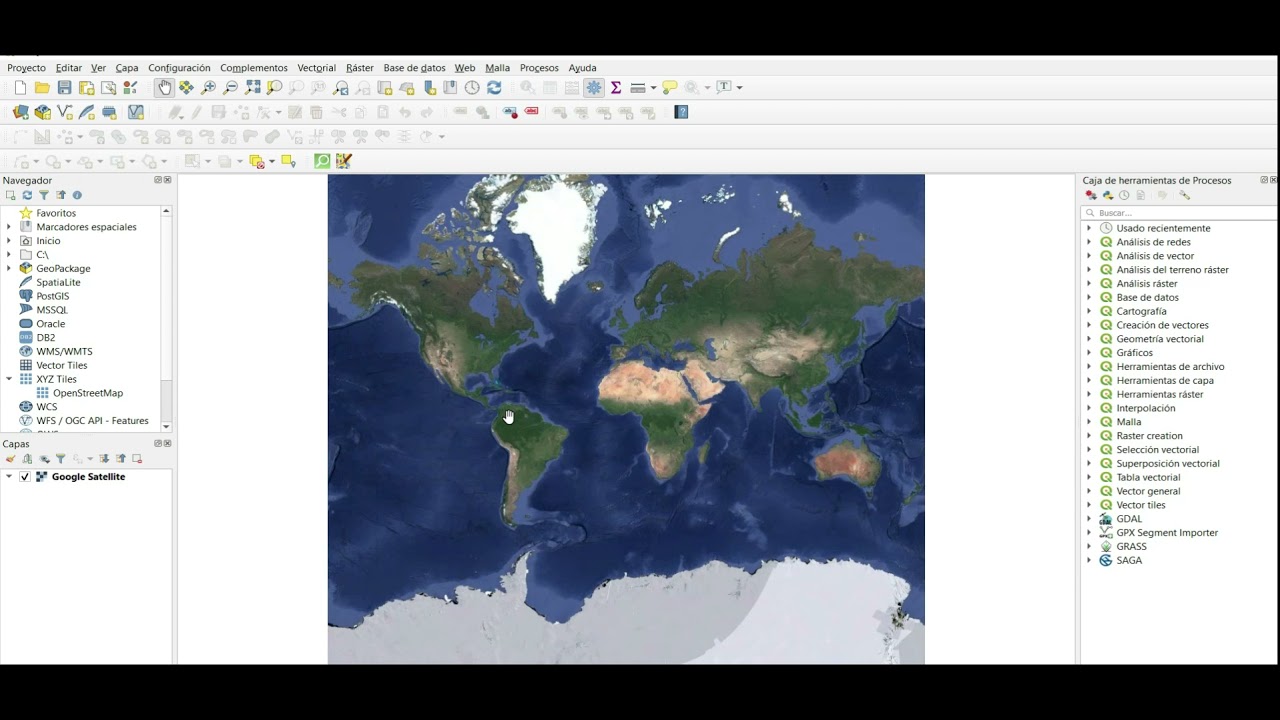Open layer styling brush icon in Capas panel
This screenshot has height=720, width=1280.
pos(11,459)
